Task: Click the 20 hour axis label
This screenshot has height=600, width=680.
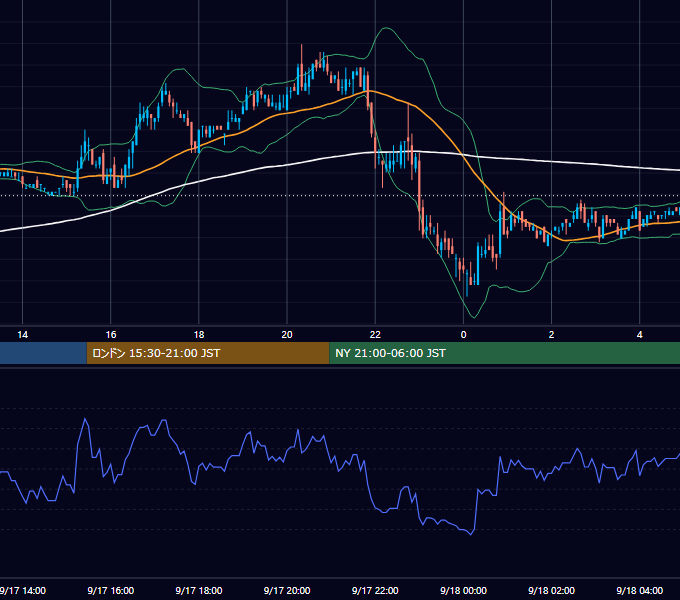Action: 287,335
